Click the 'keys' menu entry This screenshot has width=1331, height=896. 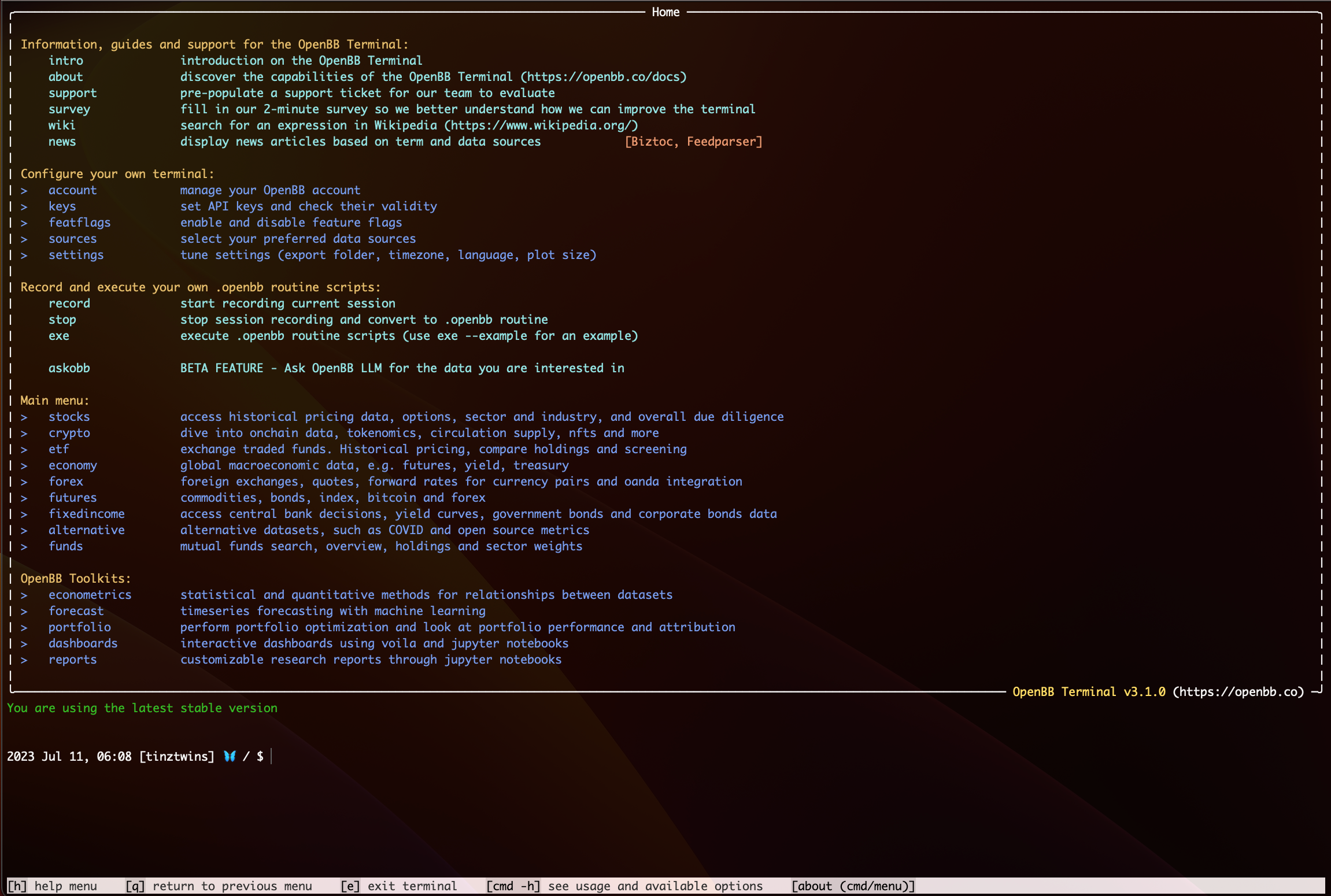pyautogui.click(x=62, y=206)
